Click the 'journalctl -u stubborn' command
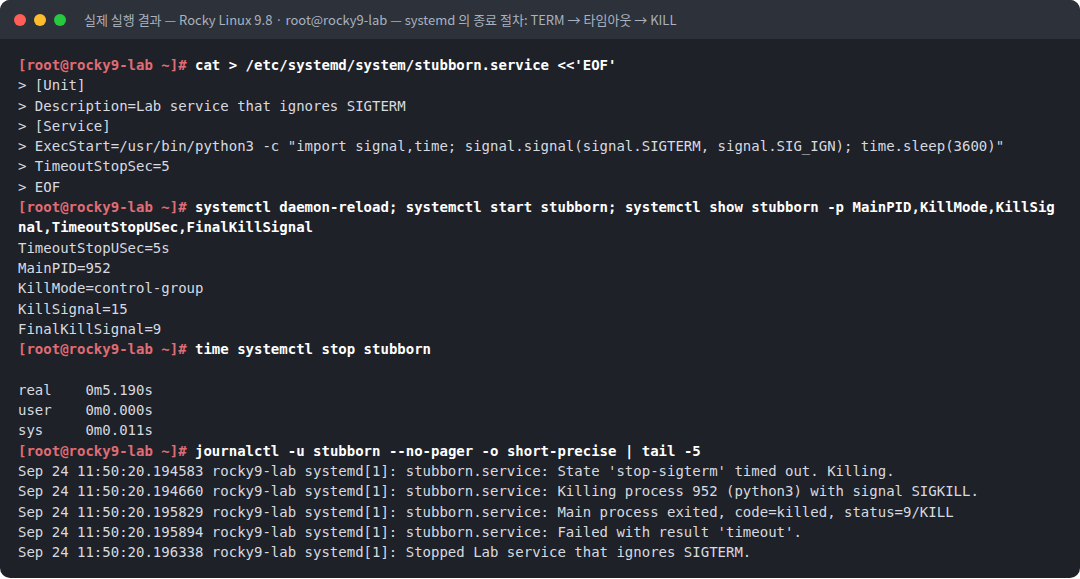Viewport: 1080px width, 579px height. pos(448,451)
